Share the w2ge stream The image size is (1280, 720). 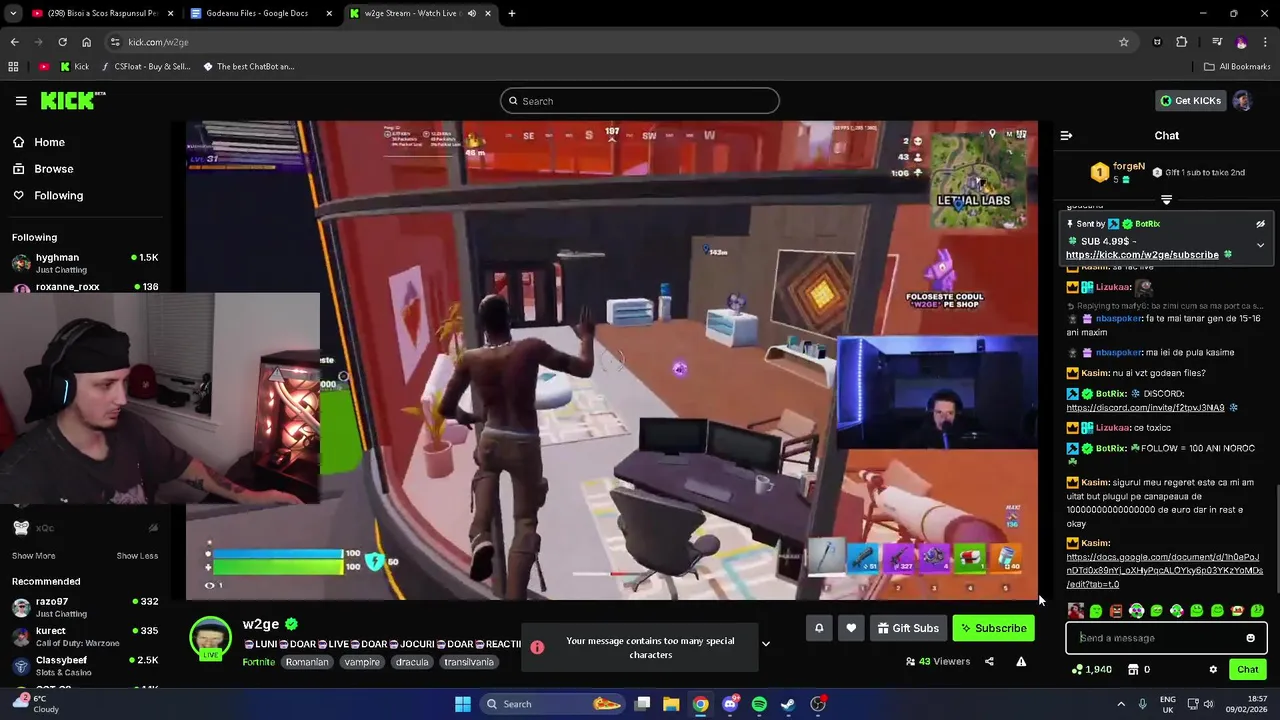coord(989,661)
